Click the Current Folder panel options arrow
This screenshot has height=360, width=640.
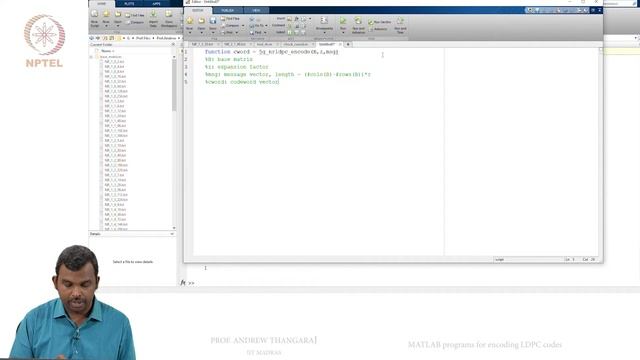coord(173,44)
